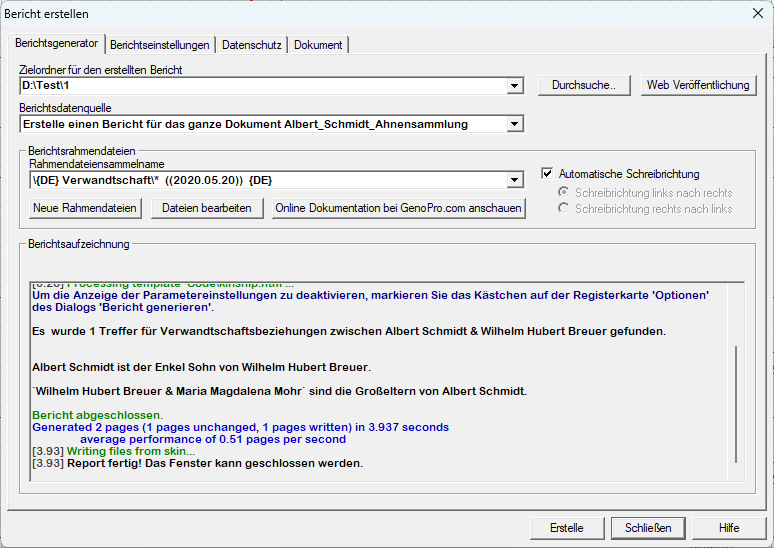Click the Berichtsgenerator tab
Image resolution: width=774 pixels, height=548 pixels.
click(x=57, y=44)
